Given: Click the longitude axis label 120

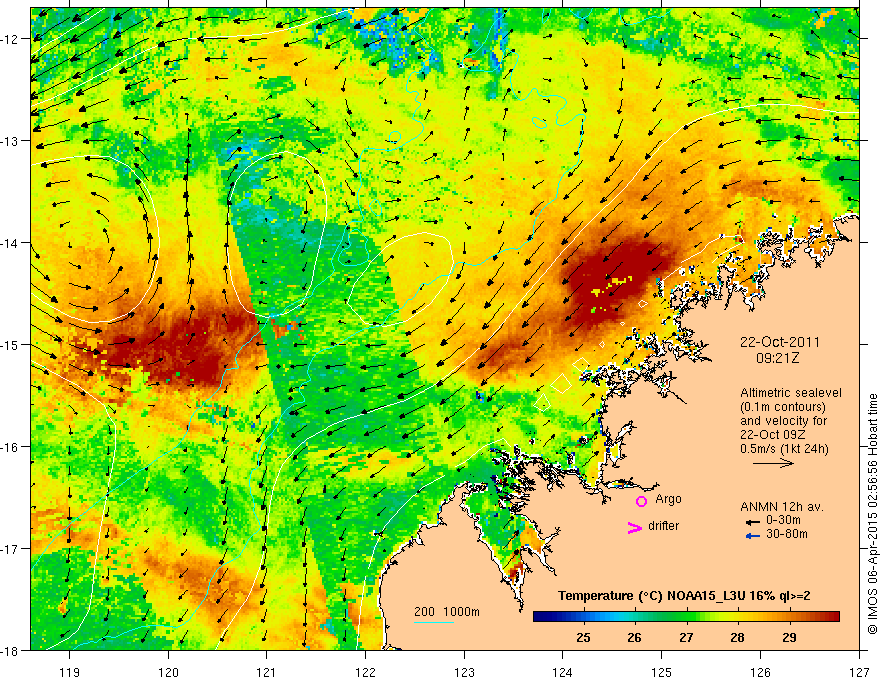Looking at the screenshot, I should (168, 672).
